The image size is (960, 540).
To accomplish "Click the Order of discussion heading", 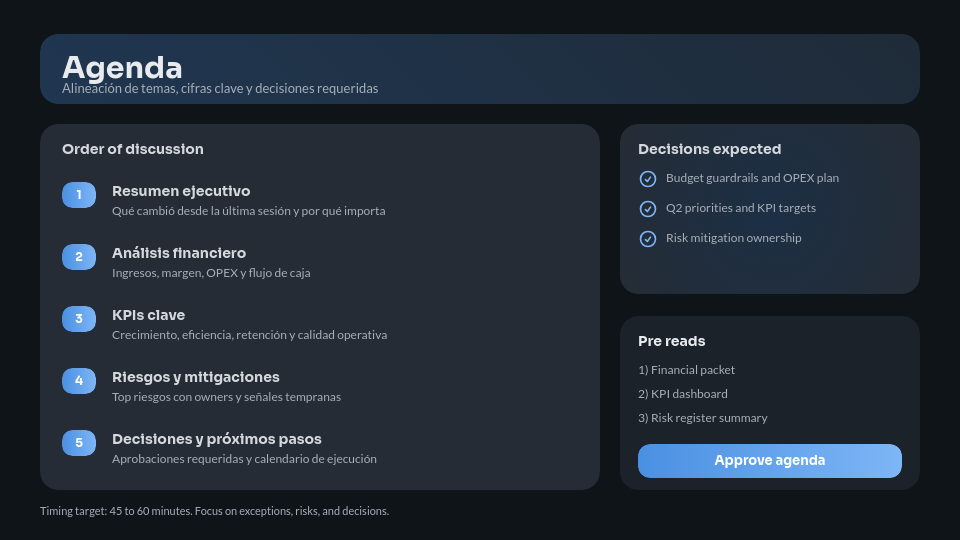I will (133, 149).
